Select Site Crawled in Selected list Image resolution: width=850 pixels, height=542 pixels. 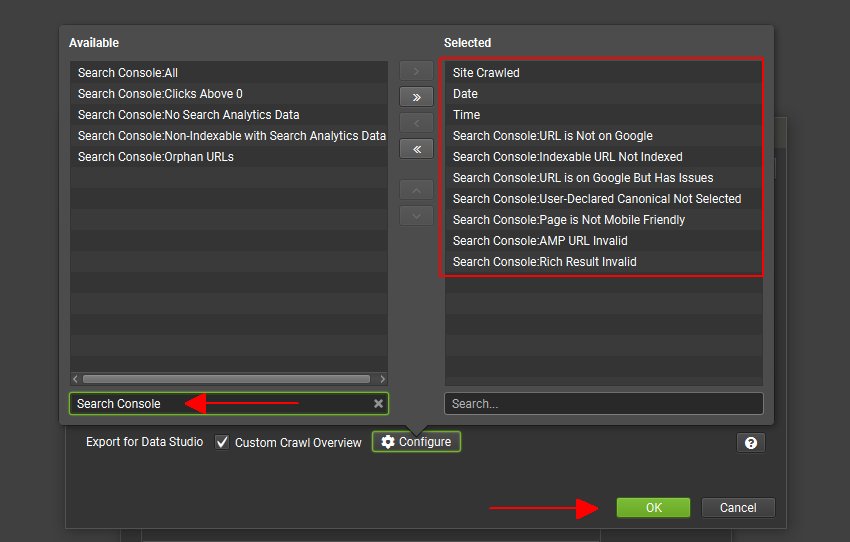[x=603, y=73]
